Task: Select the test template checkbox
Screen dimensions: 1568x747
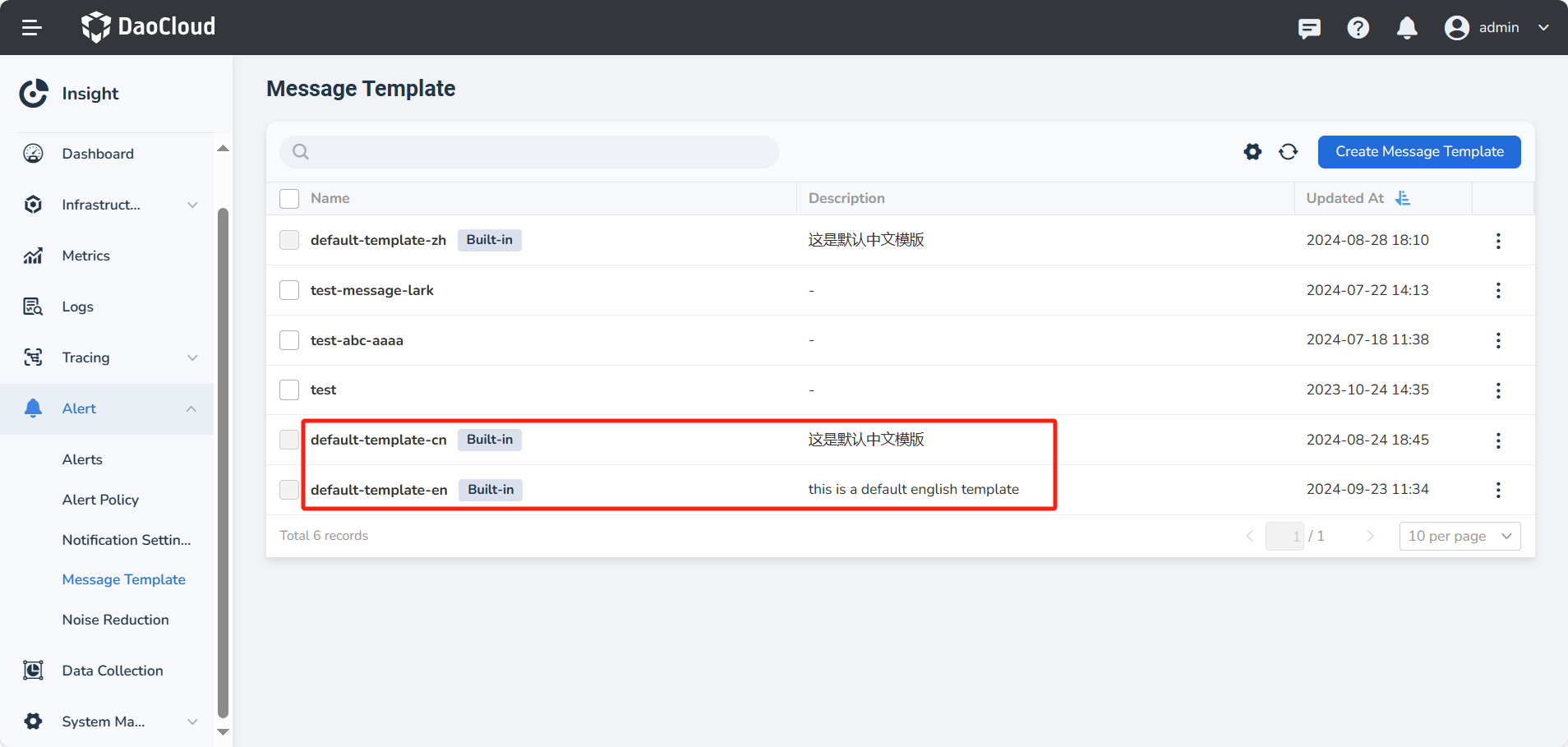Action: pos(289,390)
